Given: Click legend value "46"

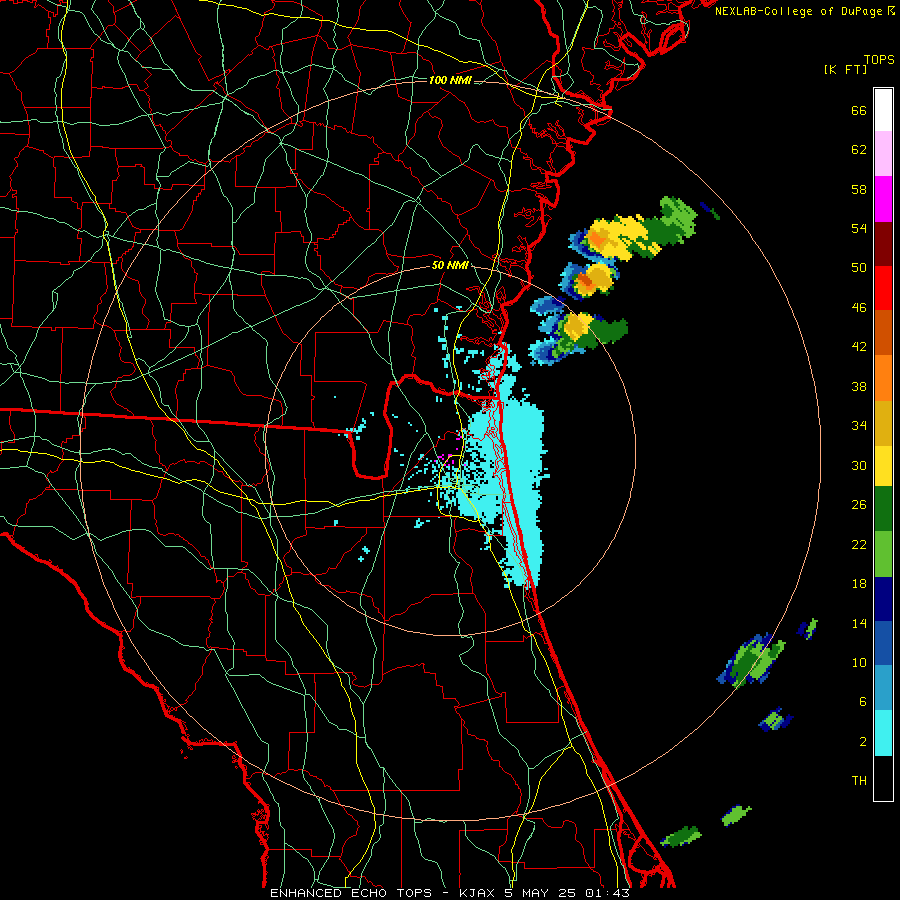Looking at the screenshot, I should [859, 308].
